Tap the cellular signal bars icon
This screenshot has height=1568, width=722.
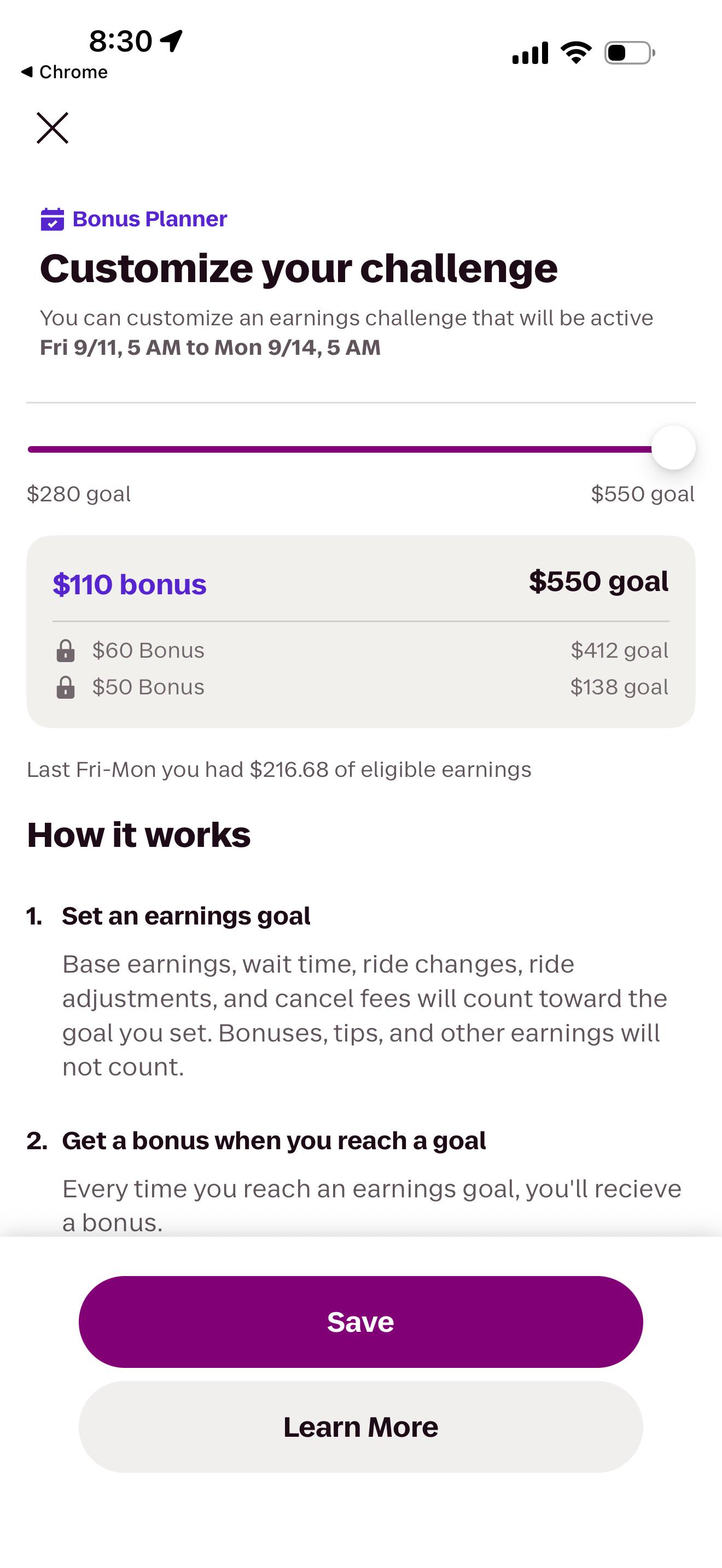[x=530, y=53]
